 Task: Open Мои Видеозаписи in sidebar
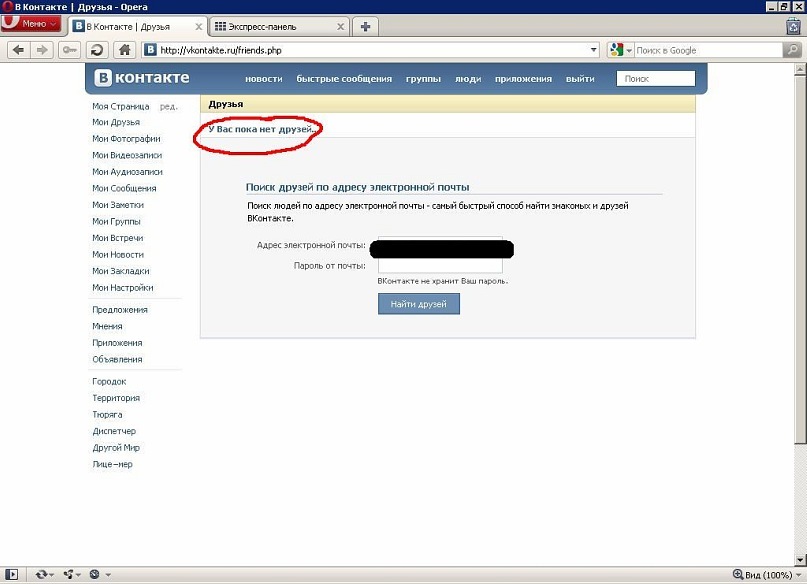pyautogui.click(x=127, y=155)
